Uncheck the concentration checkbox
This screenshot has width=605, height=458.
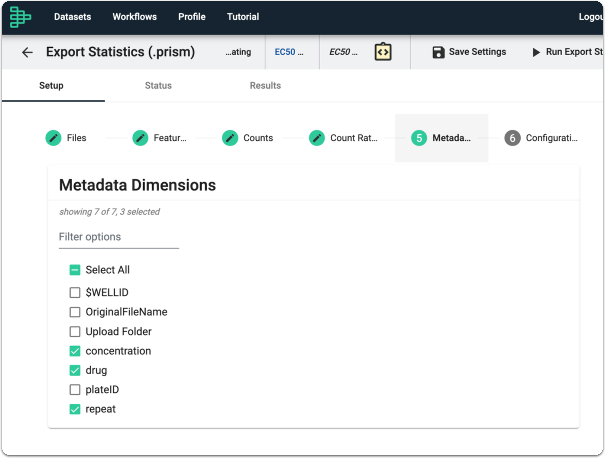(75, 351)
